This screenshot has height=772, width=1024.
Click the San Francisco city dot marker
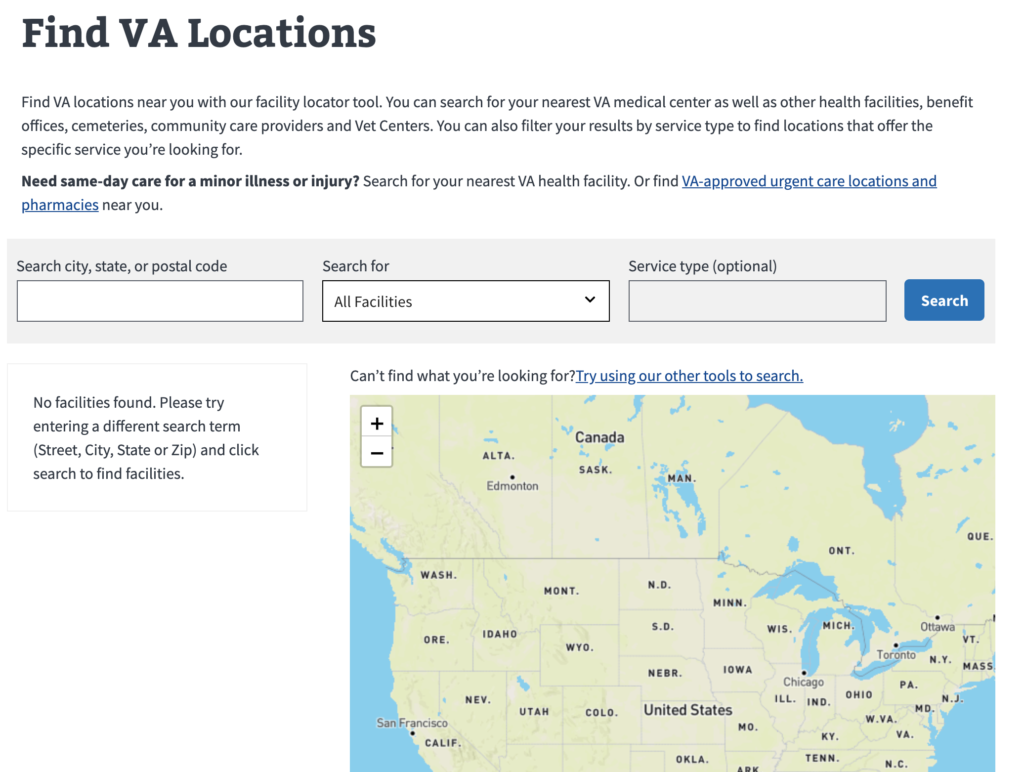click(x=411, y=732)
